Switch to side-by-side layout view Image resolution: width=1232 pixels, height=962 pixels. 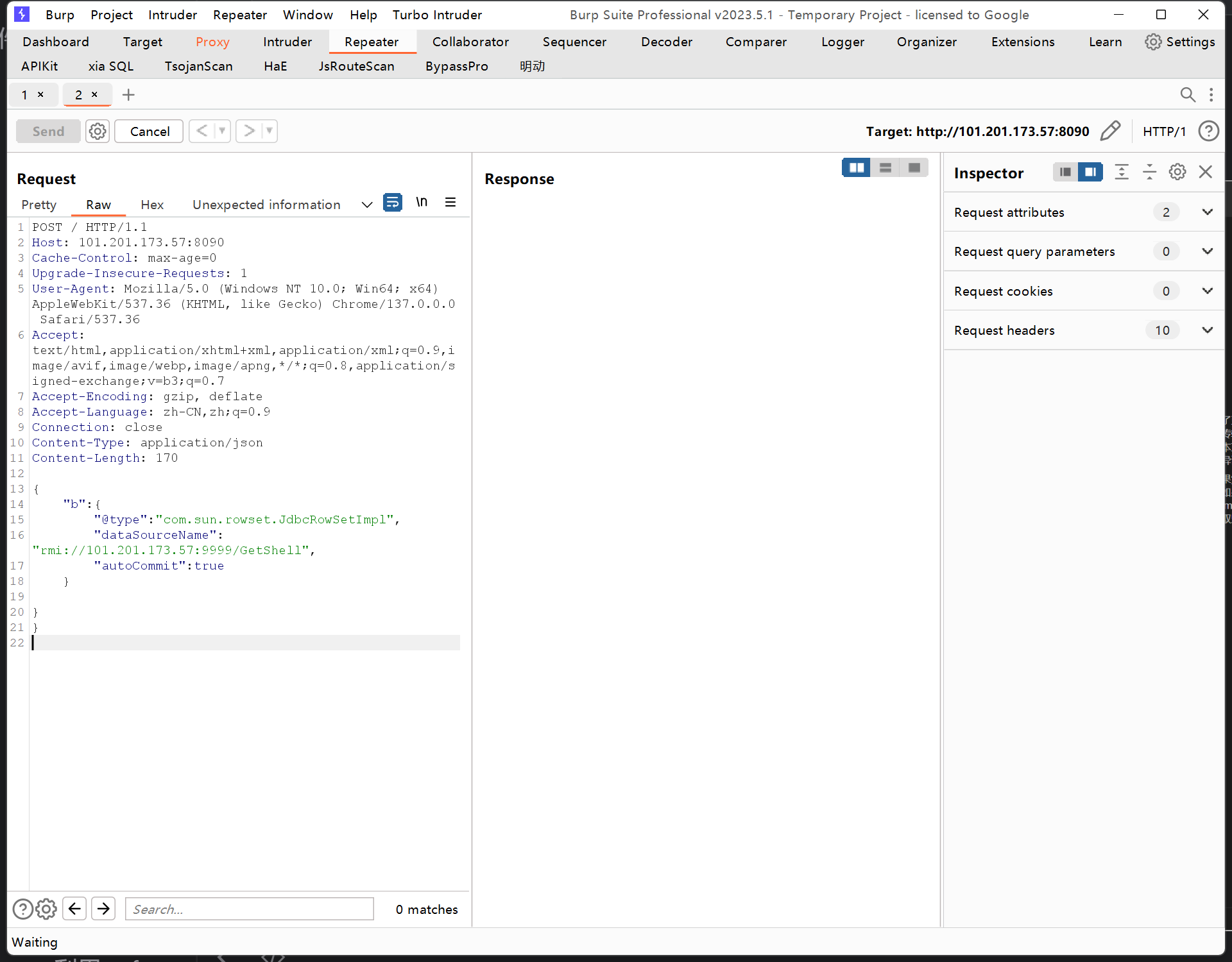click(856, 168)
